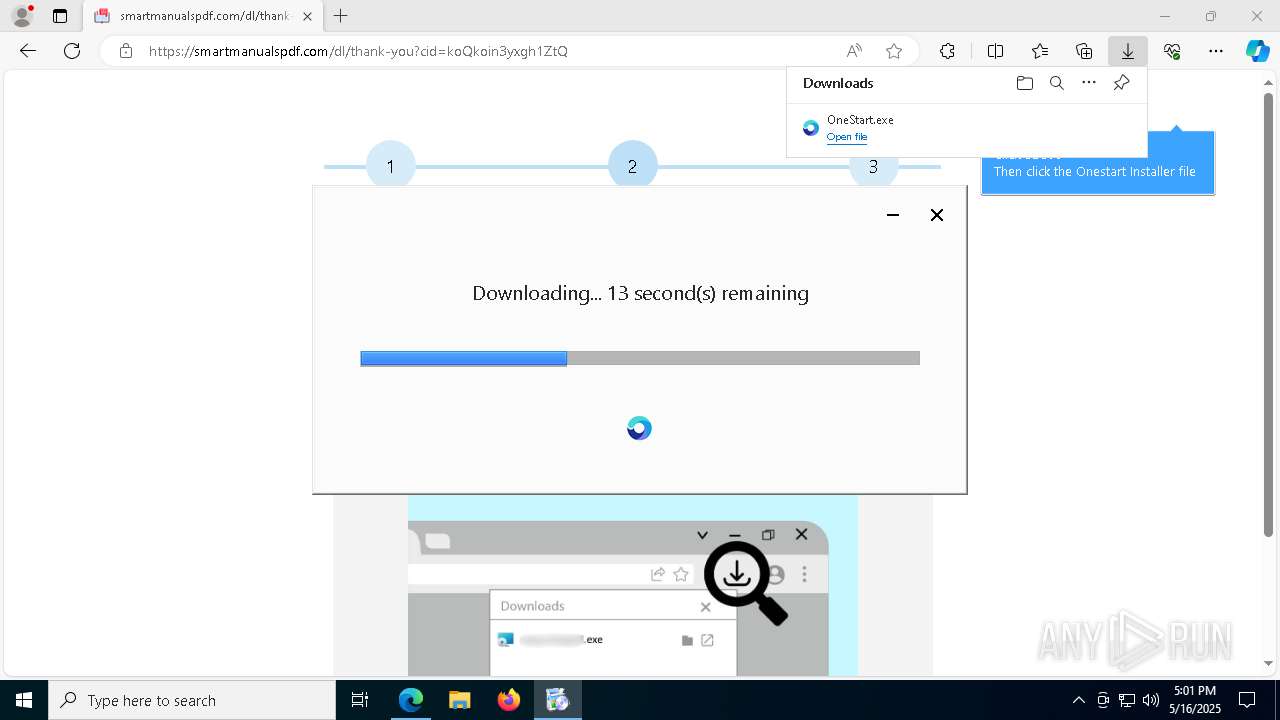Go back to previous page
This screenshot has height=720, width=1280.
(28, 51)
